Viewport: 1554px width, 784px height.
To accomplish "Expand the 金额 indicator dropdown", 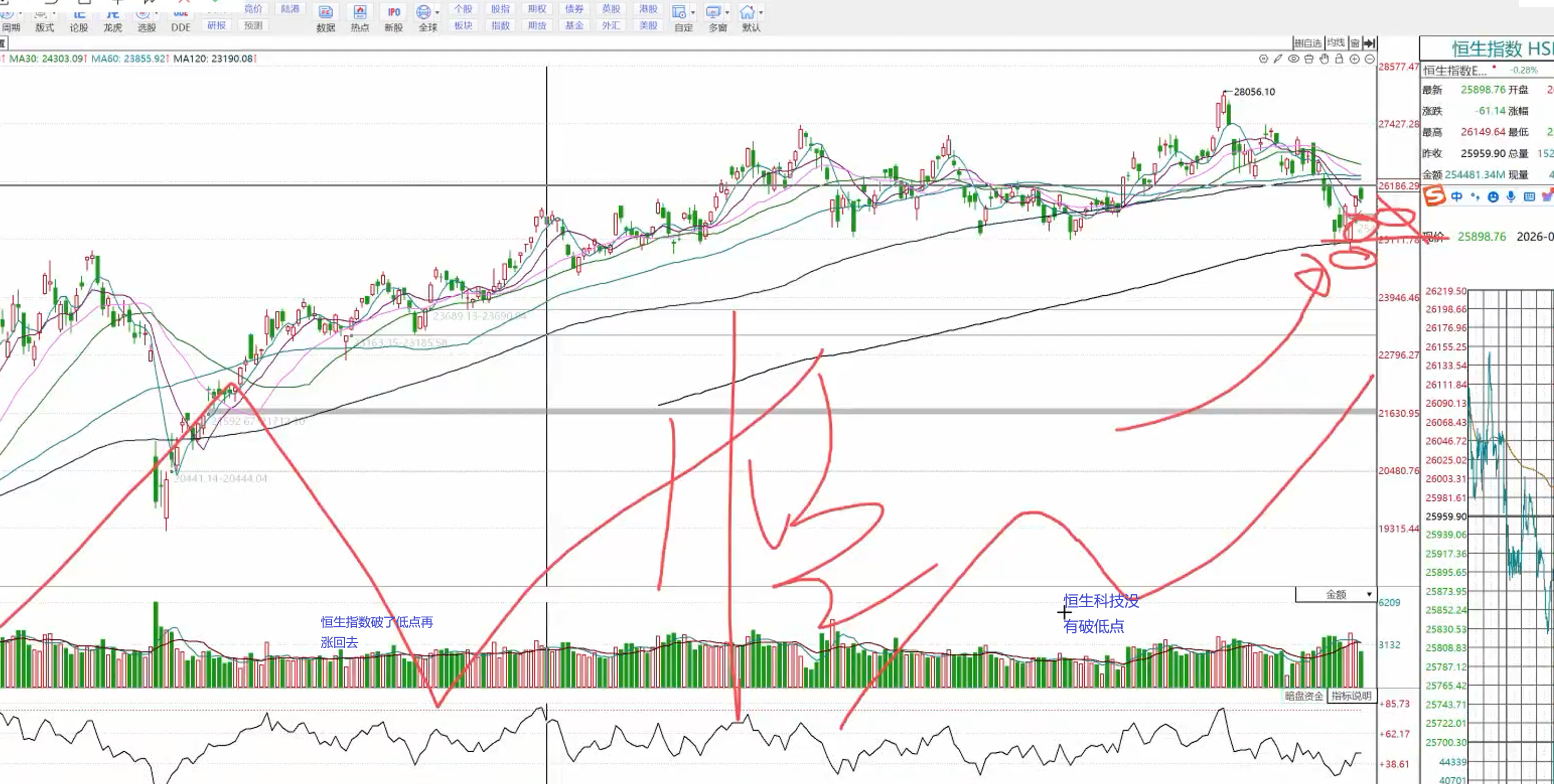I will click(x=1370, y=594).
